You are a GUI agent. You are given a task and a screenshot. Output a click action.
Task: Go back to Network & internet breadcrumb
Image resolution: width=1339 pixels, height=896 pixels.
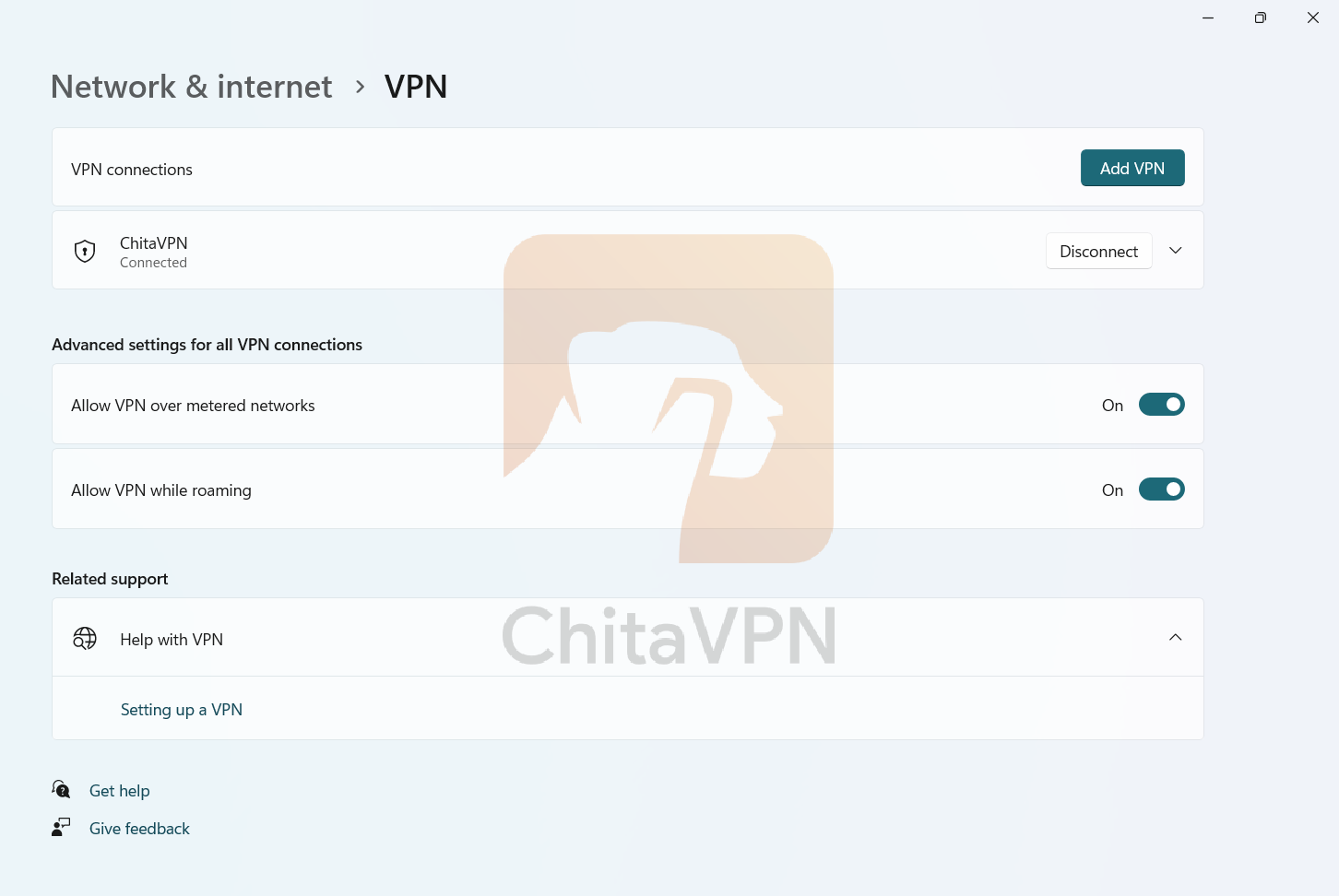coord(192,87)
